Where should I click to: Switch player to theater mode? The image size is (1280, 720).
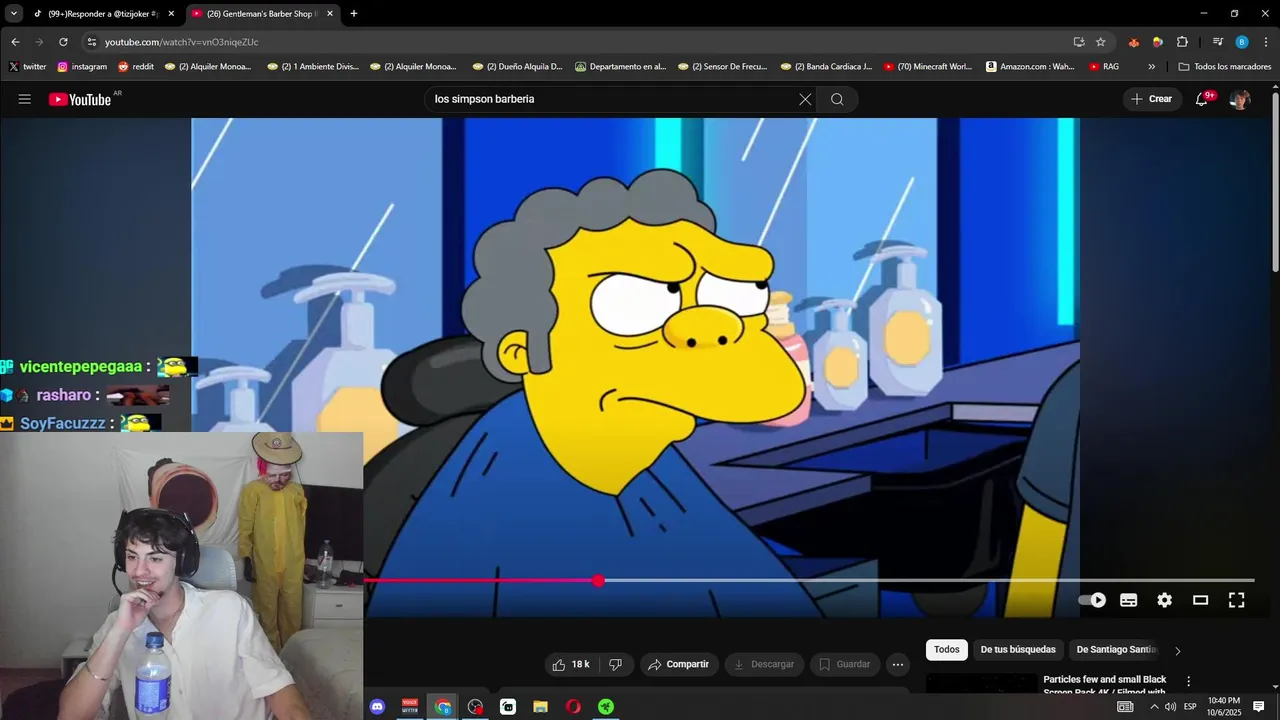pos(1201,600)
